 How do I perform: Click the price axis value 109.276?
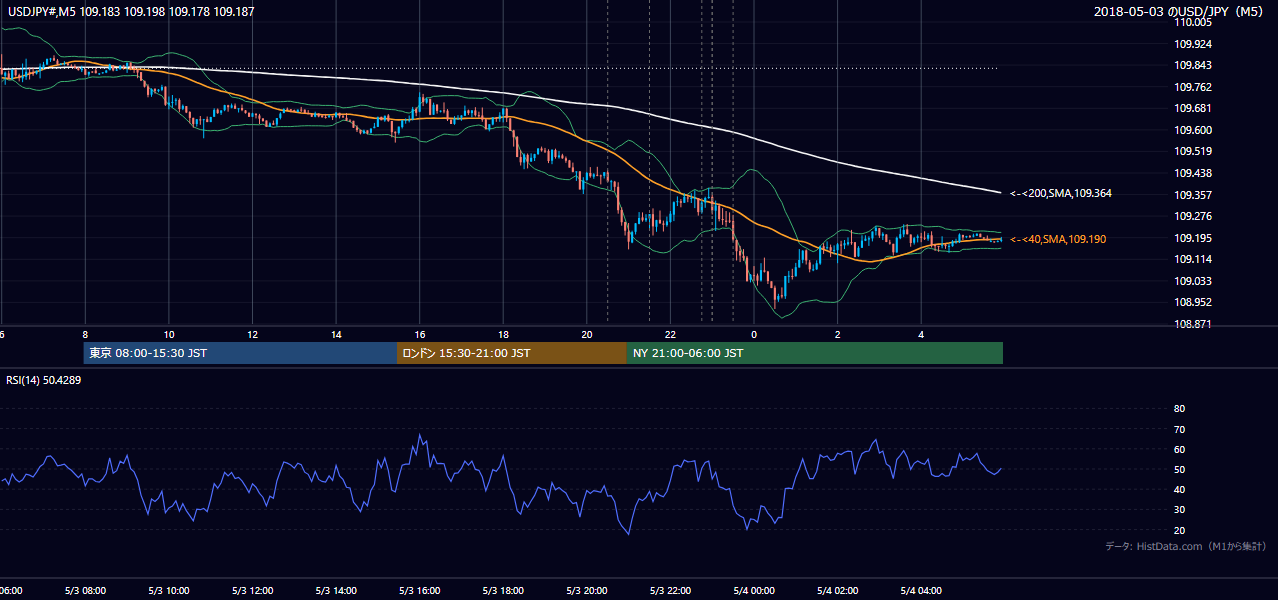tap(1193, 216)
